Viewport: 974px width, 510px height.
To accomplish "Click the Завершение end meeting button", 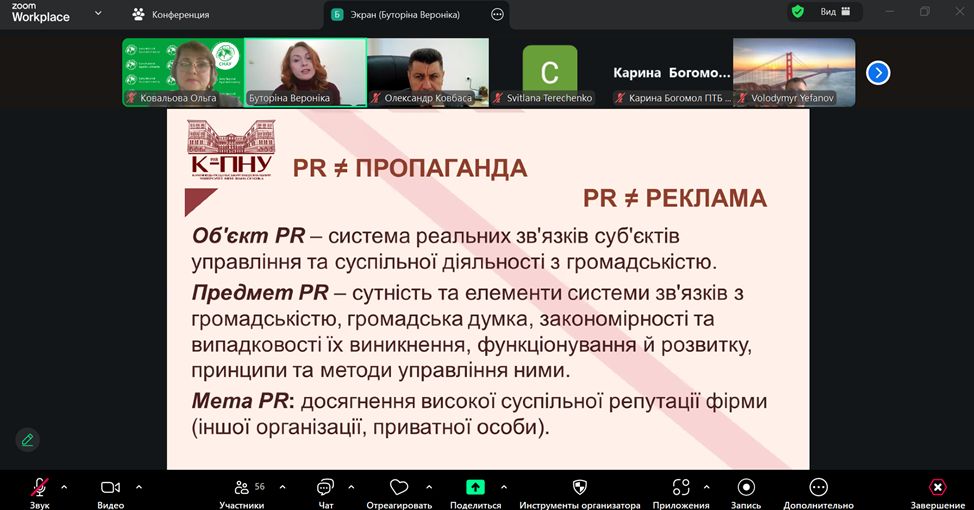I will (x=937, y=487).
